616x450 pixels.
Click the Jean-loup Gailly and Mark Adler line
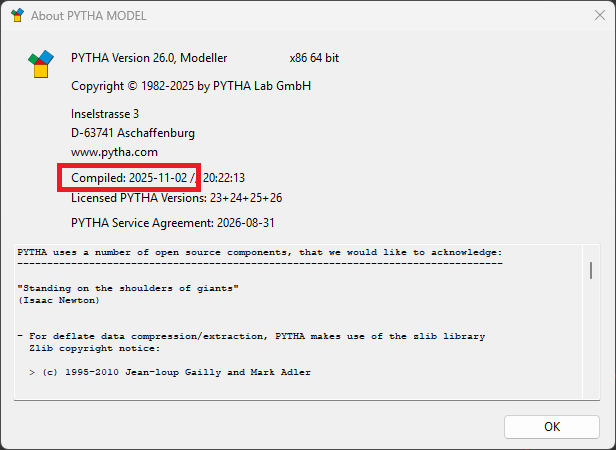170,372
